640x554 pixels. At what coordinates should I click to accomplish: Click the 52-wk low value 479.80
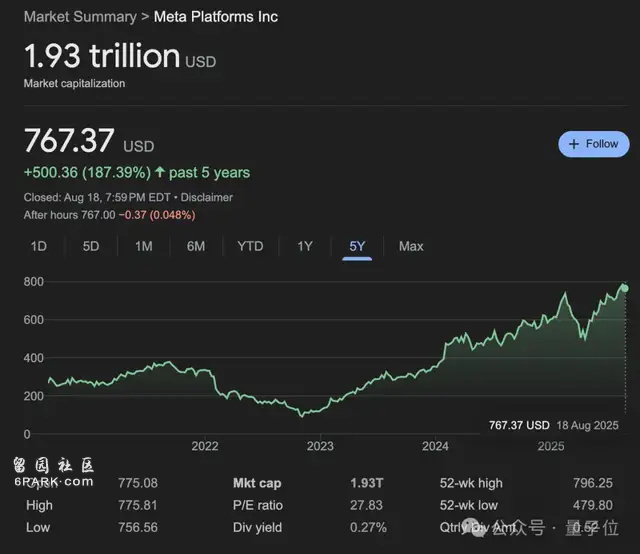coord(593,505)
